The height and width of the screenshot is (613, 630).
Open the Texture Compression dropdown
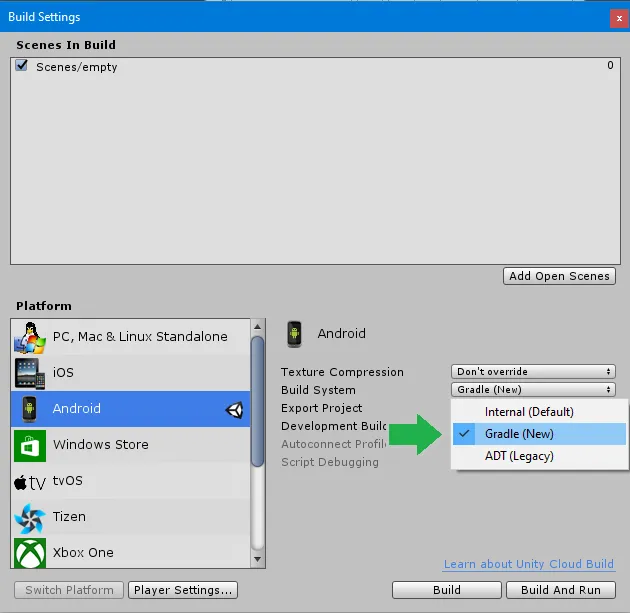533,372
